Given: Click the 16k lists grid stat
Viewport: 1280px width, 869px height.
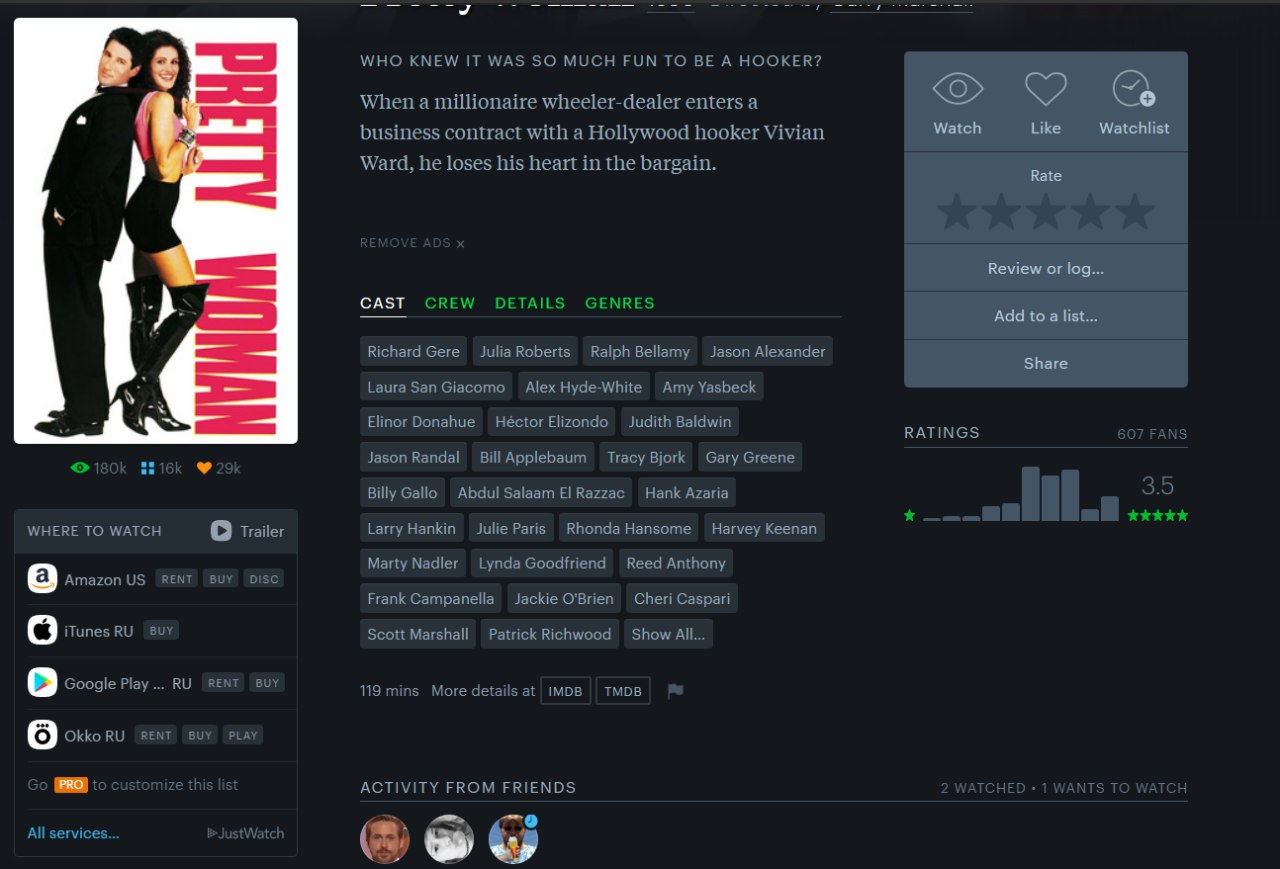Looking at the screenshot, I should (x=161, y=468).
